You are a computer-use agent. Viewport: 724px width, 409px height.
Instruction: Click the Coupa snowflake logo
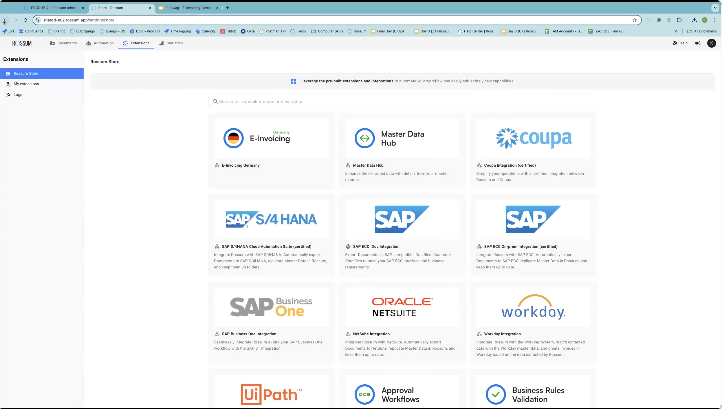coord(507,138)
